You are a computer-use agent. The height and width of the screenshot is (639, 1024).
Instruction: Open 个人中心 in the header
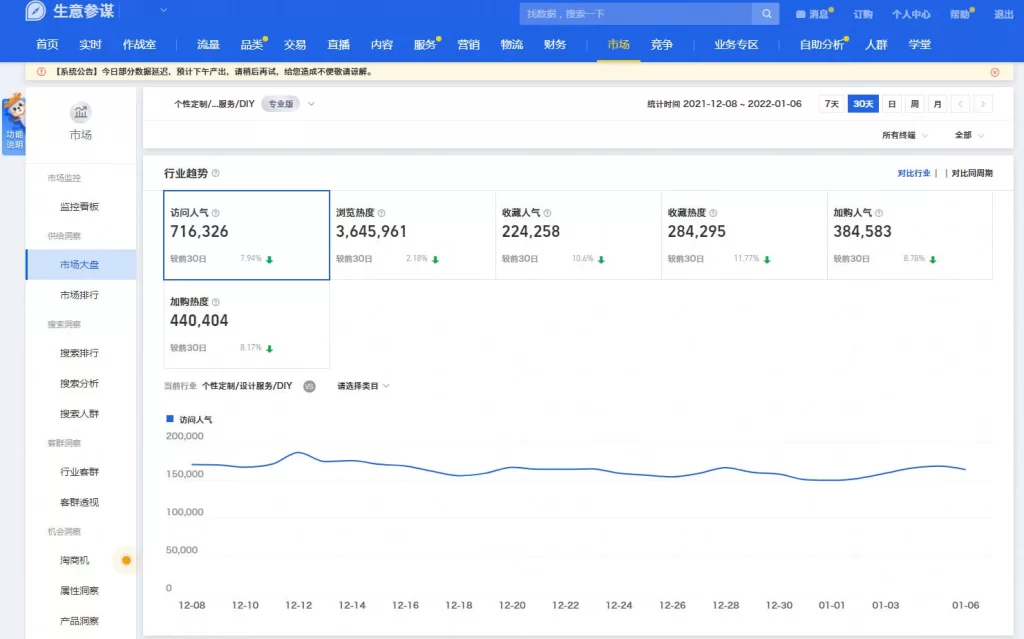coord(910,14)
